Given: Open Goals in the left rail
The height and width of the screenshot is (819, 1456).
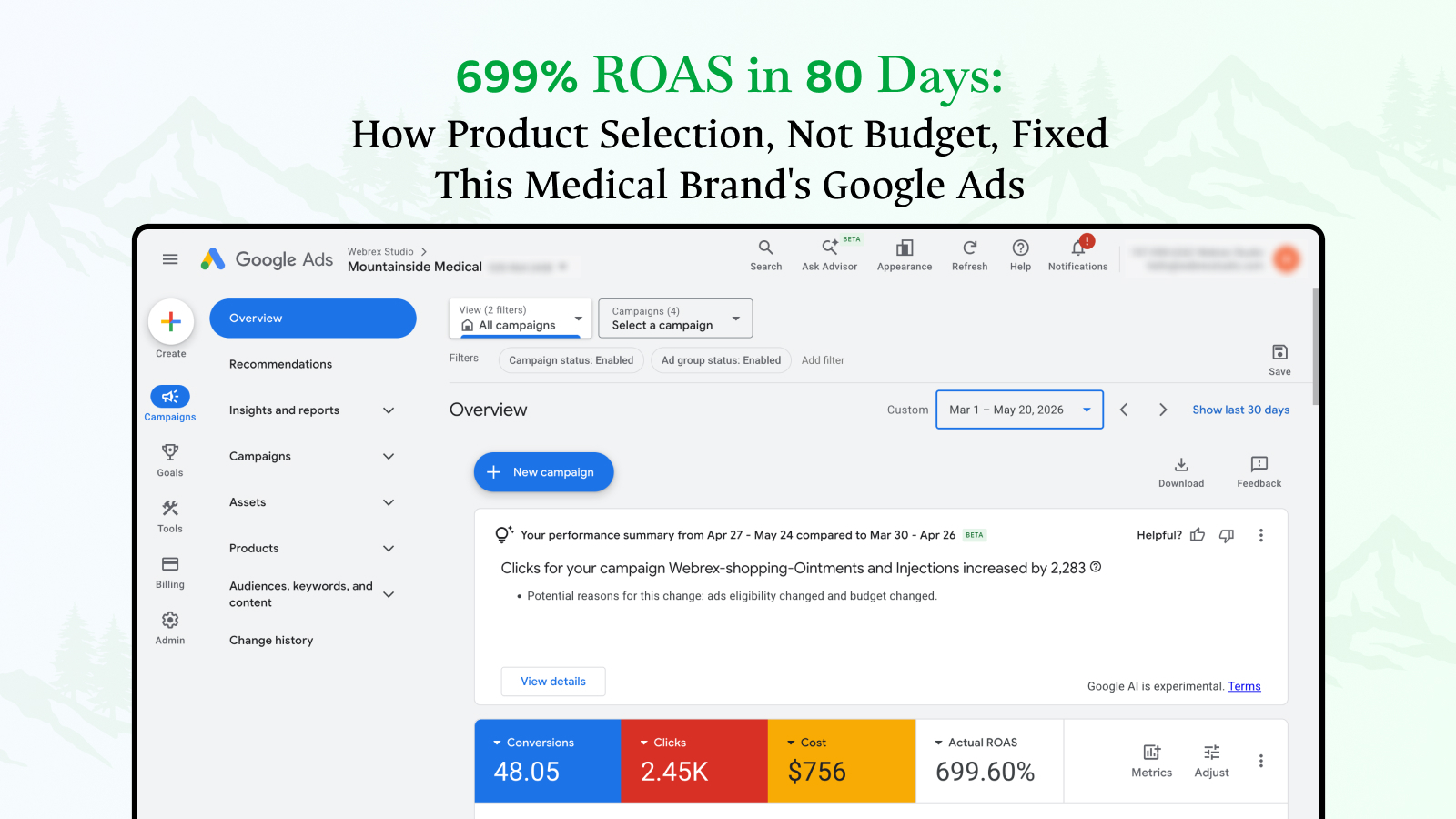Looking at the screenshot, I should point(170,460).
